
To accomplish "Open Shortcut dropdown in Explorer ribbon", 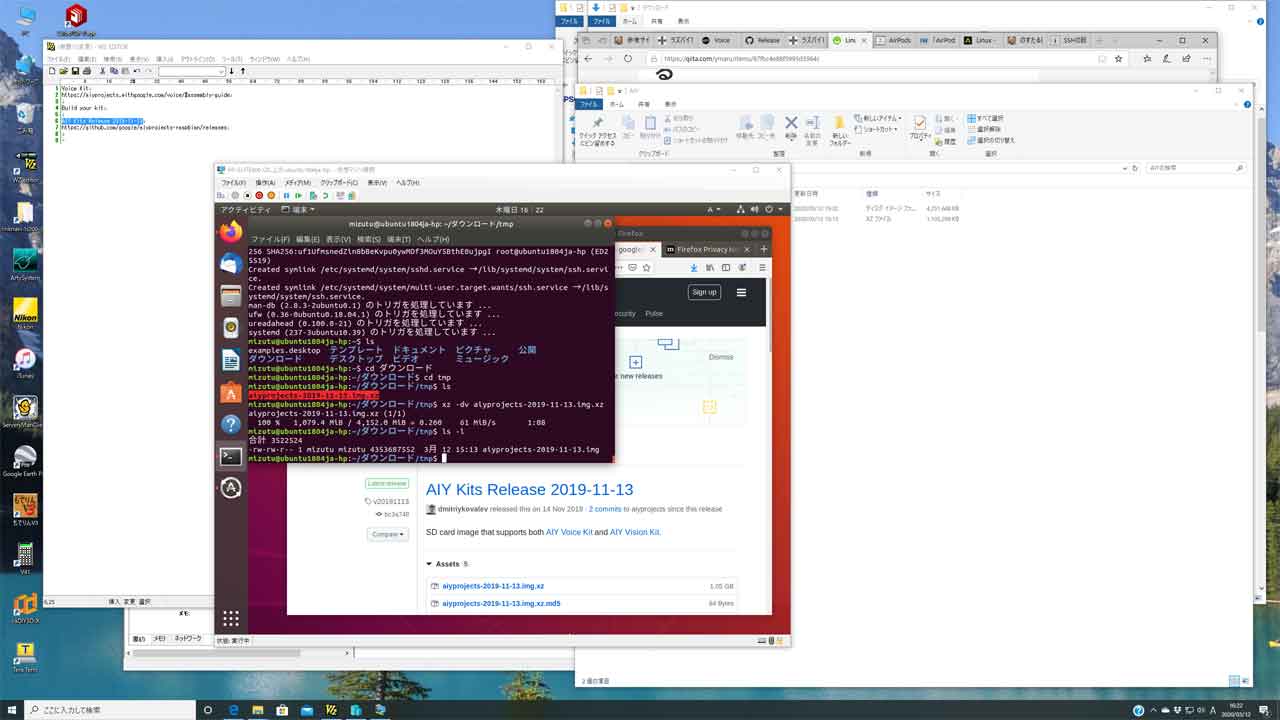I will 878,129.
